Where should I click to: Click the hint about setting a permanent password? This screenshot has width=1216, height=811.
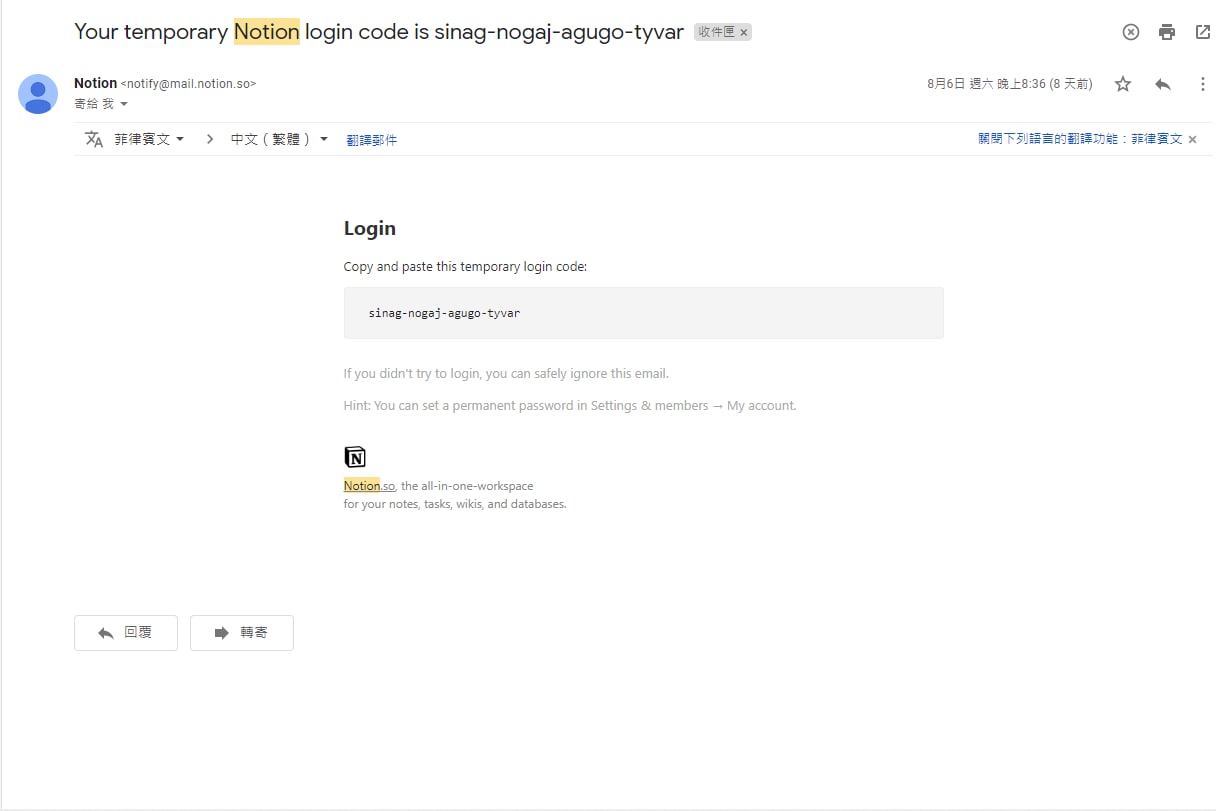[570, 406]
